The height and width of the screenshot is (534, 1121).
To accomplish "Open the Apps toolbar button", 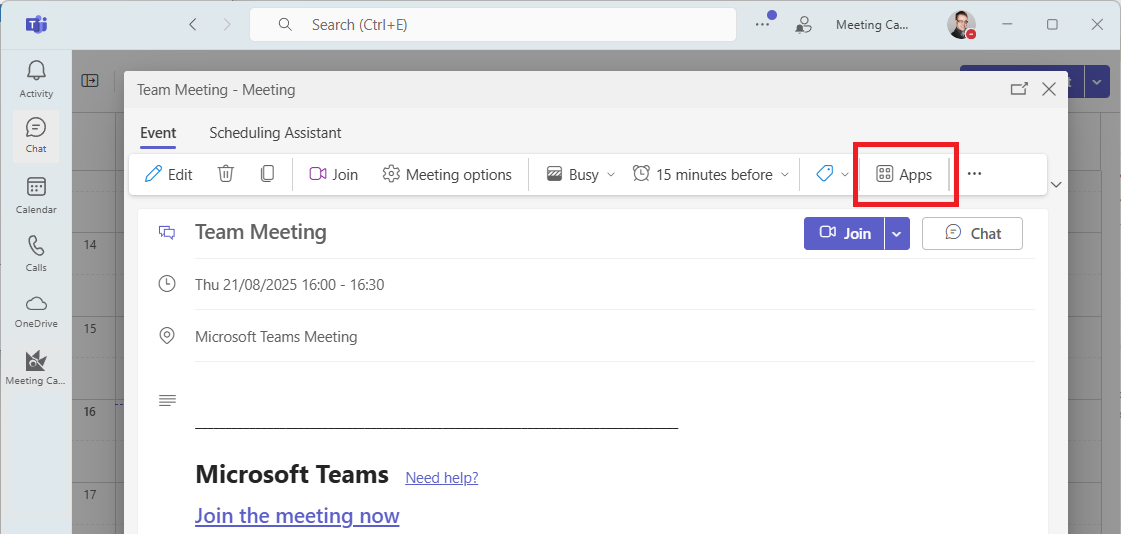I will 904,174.
